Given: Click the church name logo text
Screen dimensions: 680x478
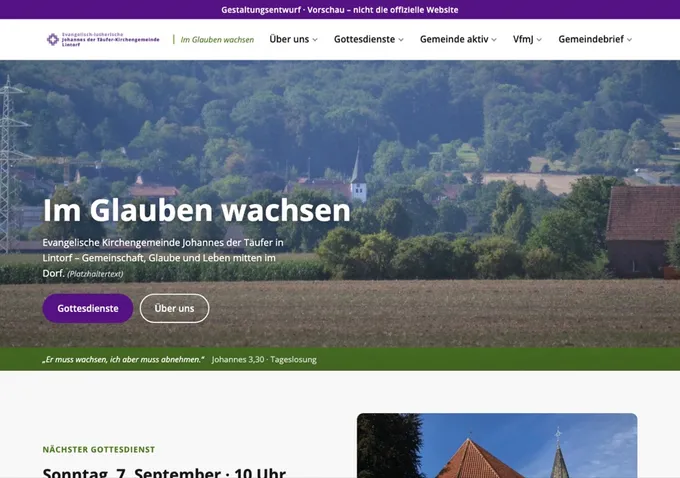Looking at the screenshot, I should 111,39.
